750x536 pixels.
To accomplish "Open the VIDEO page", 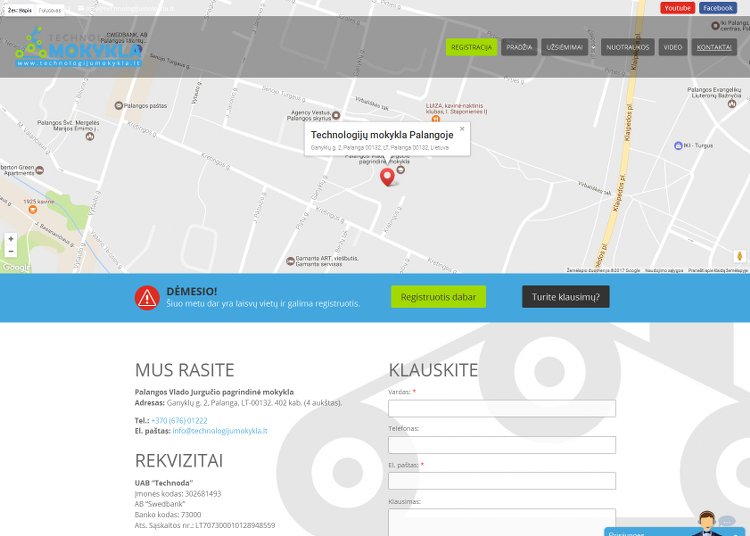I will (673, 47).
